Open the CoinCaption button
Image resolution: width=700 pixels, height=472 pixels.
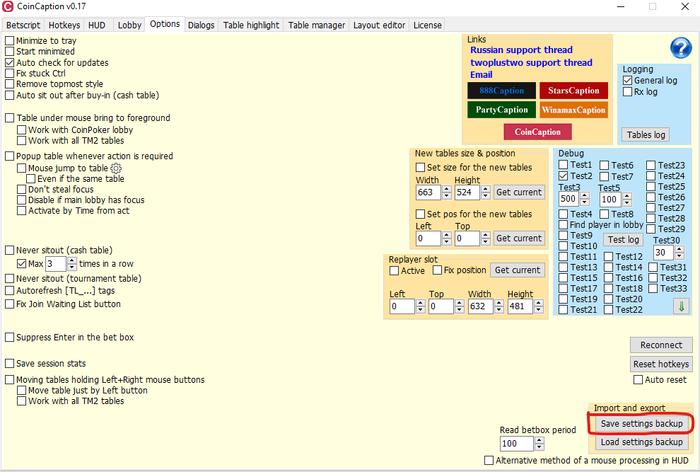537,132
